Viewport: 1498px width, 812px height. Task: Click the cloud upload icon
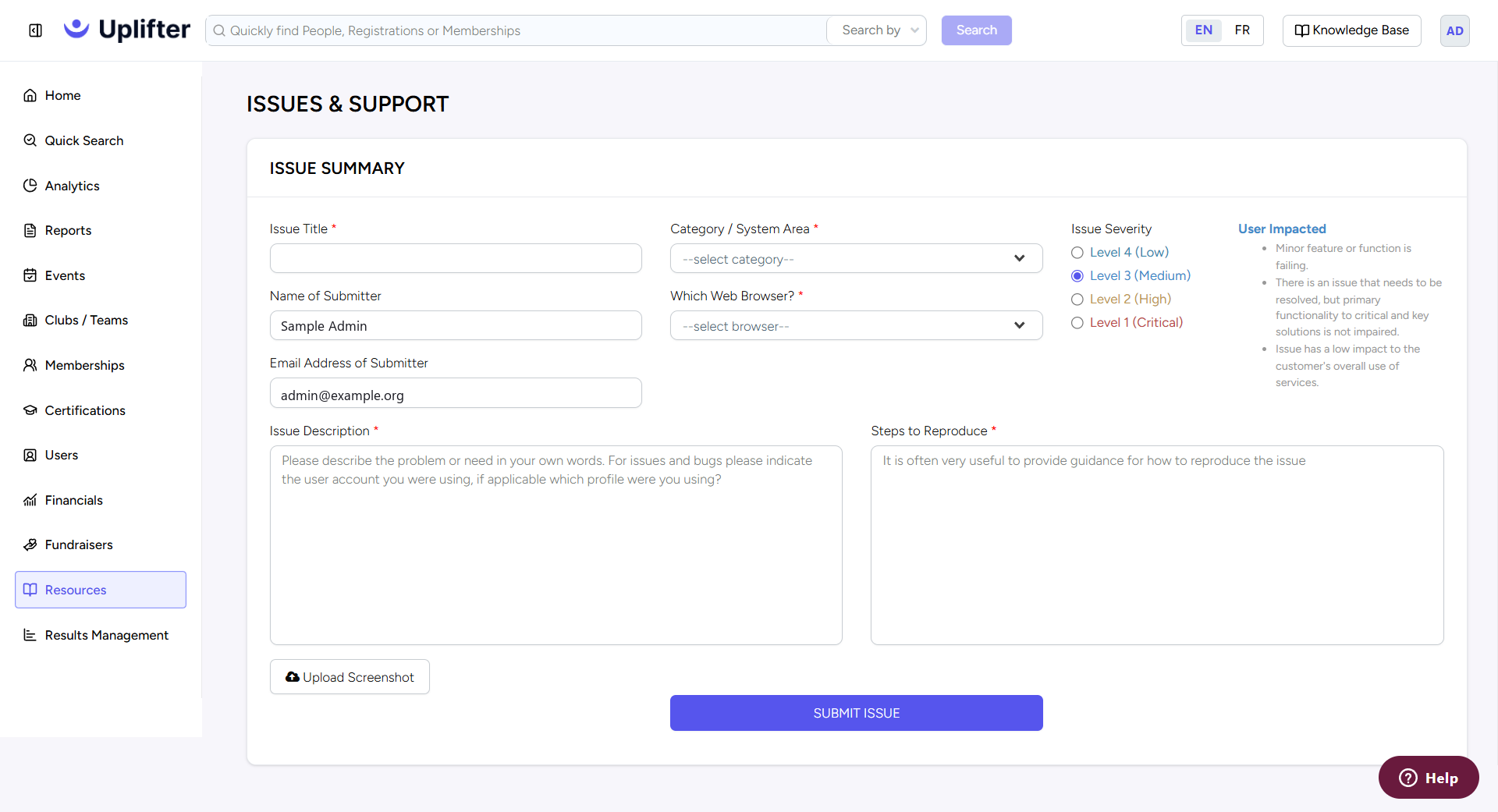click(x=293, y=677)
